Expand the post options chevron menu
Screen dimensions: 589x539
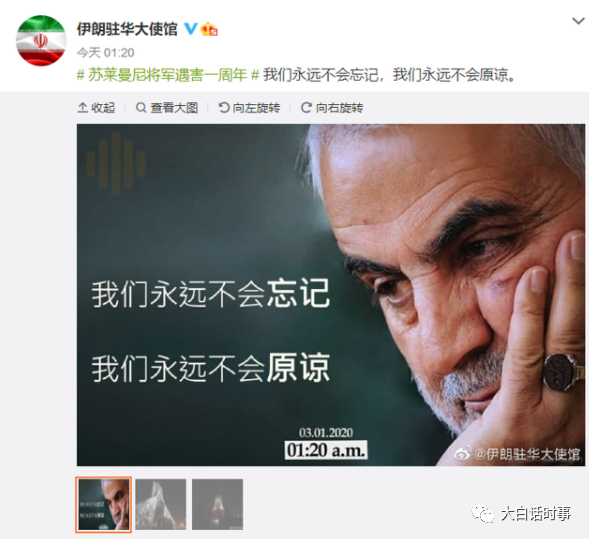click(x=578, y=21)
